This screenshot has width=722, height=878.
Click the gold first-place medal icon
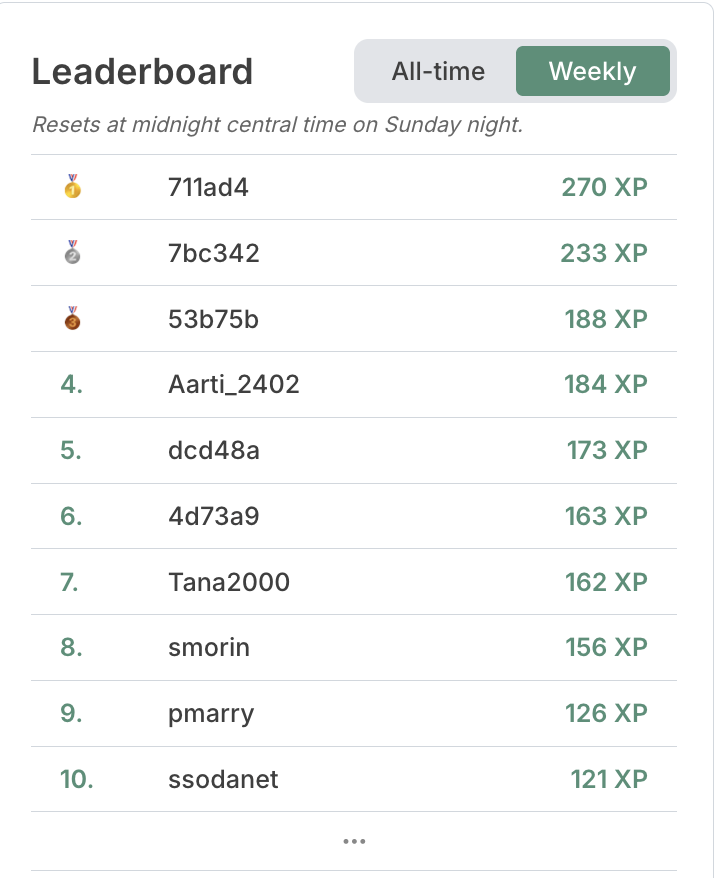[72, 187]
